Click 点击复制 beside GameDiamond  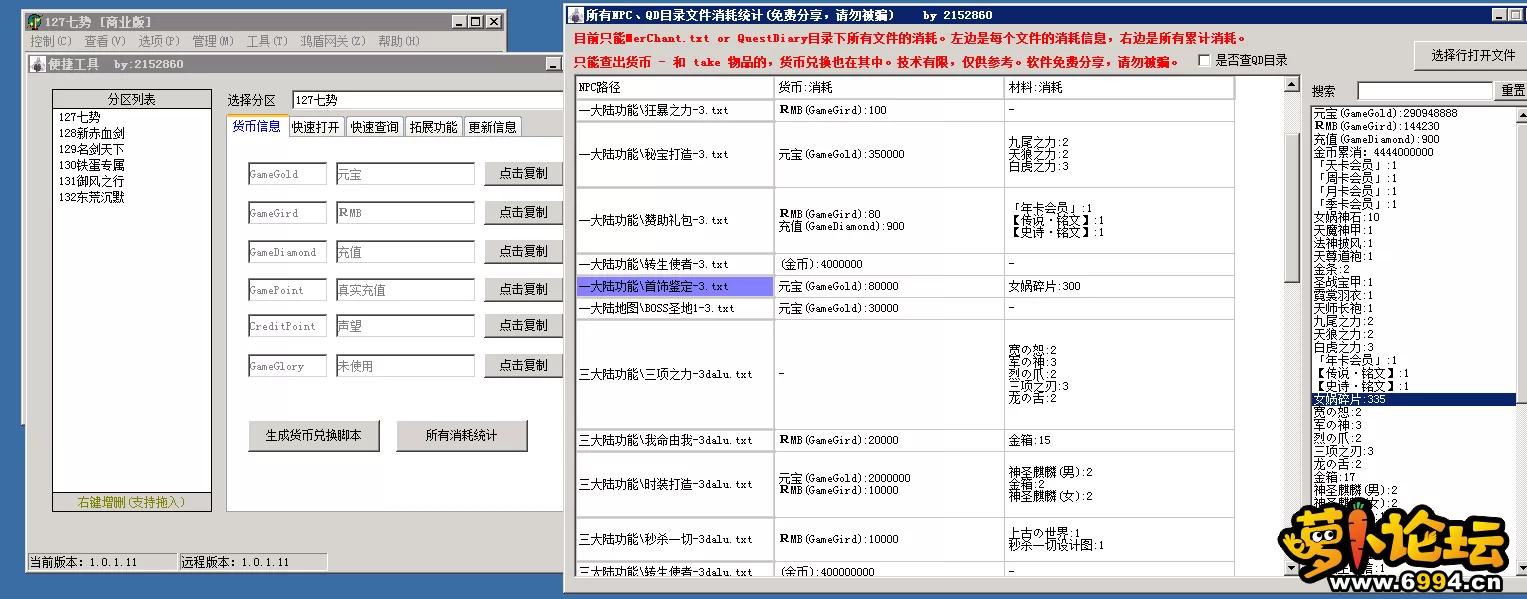pyautogui.click(x=524, y=251)
